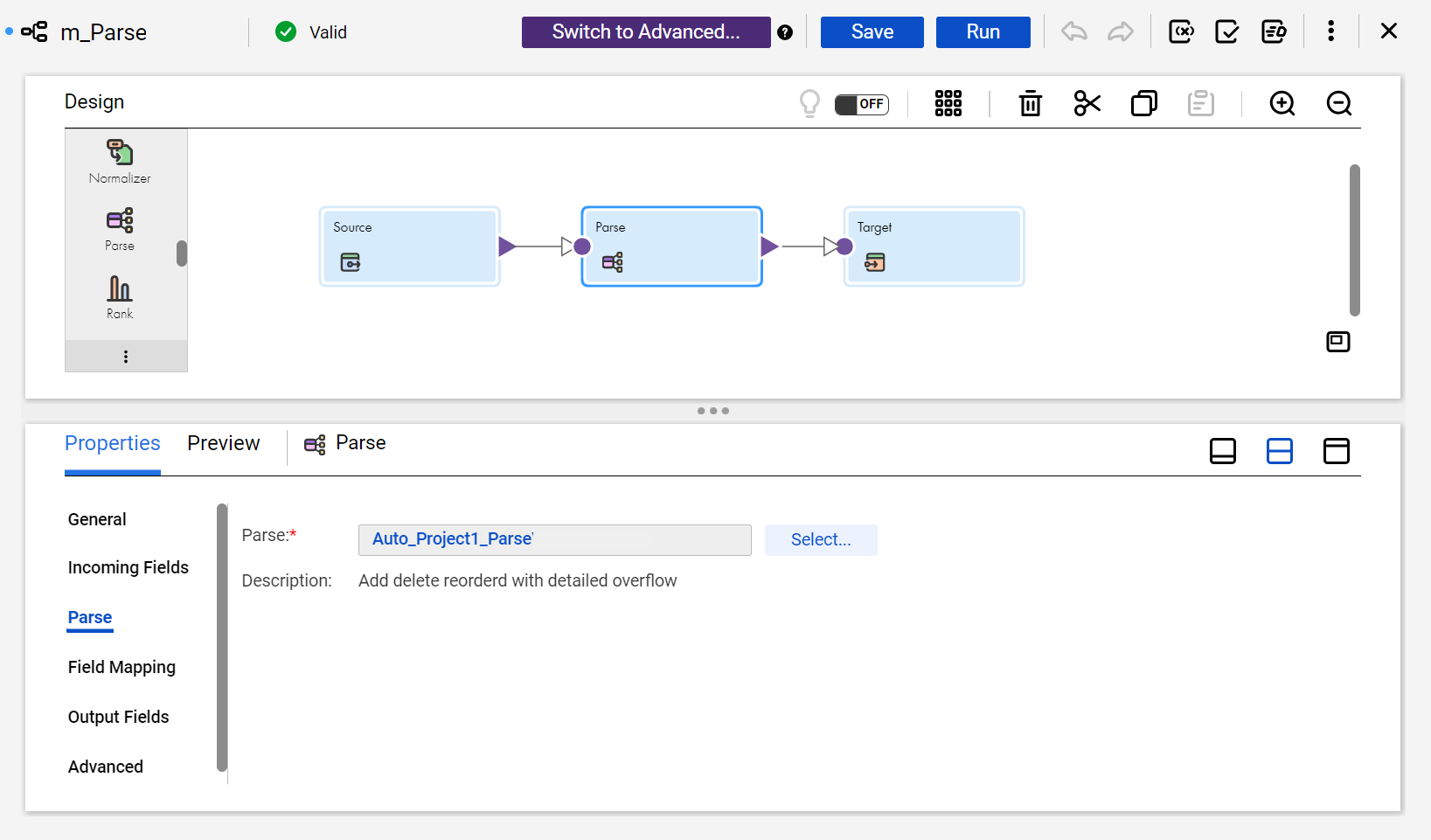
Task: Open the help question mark icon
Action: [785, 32]
